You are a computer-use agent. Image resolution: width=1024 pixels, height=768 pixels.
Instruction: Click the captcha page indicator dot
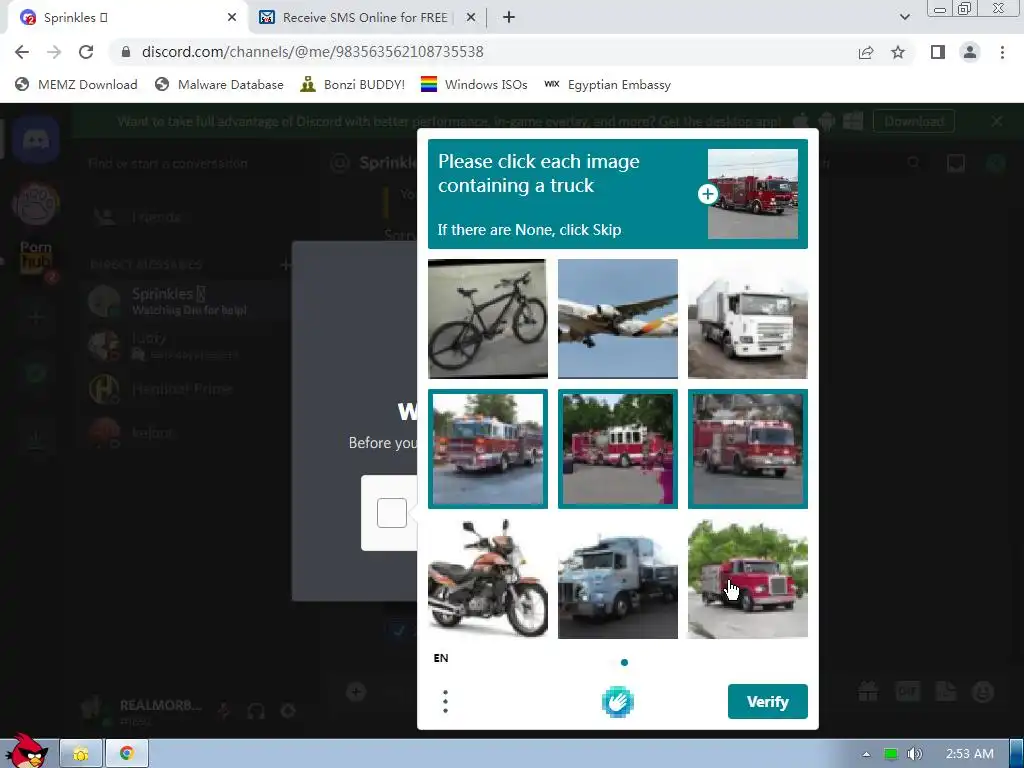pyautogui.click(x=624, y=662)
